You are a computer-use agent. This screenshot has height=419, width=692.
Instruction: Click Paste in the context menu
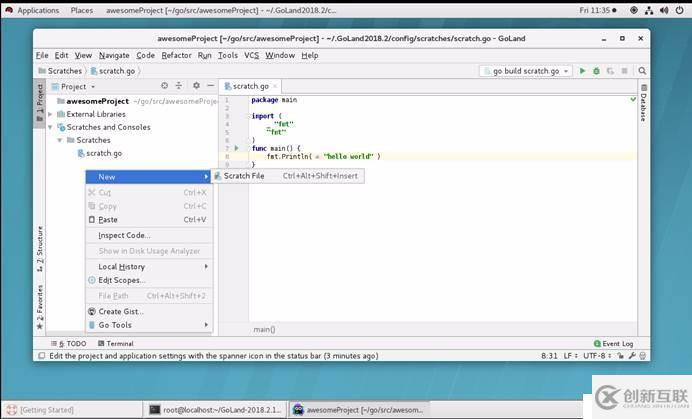(149, 219)
